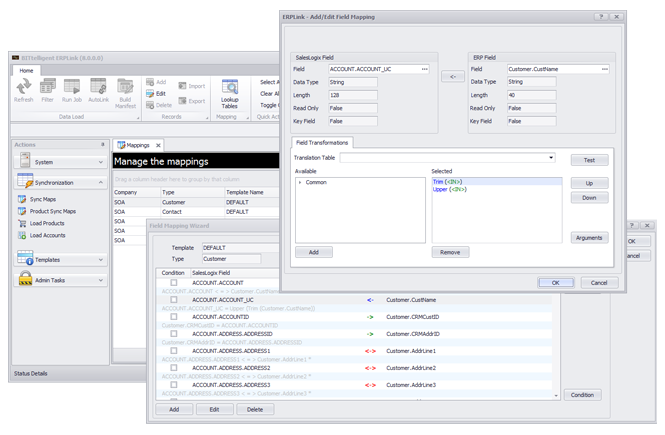This screenshot has width=665, height=435.
Task: Open Lookup Tables from the ribbon
Action: 229,94
